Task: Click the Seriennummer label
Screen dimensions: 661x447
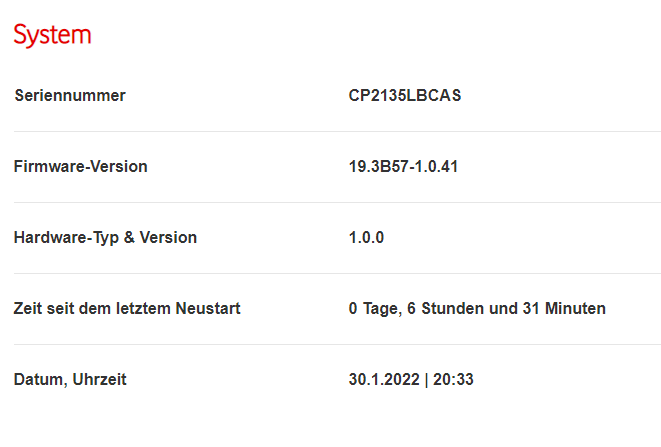Action: pyautogui.click(x=69, y=96)
